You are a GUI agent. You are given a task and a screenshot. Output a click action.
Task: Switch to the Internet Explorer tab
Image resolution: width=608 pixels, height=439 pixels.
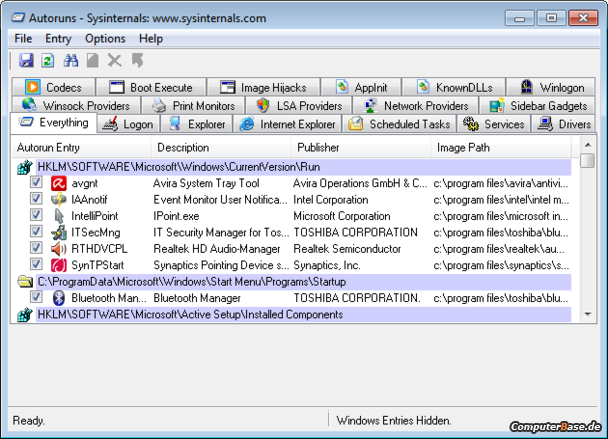(x=287, y=124)
